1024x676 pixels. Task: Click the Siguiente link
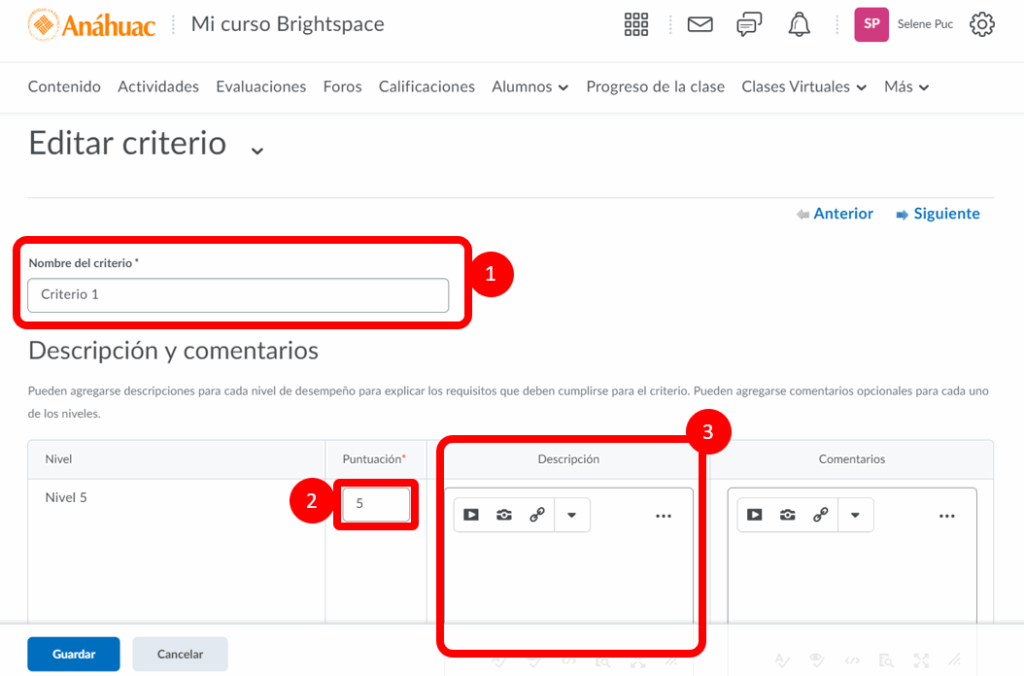(x=938, y=214)
